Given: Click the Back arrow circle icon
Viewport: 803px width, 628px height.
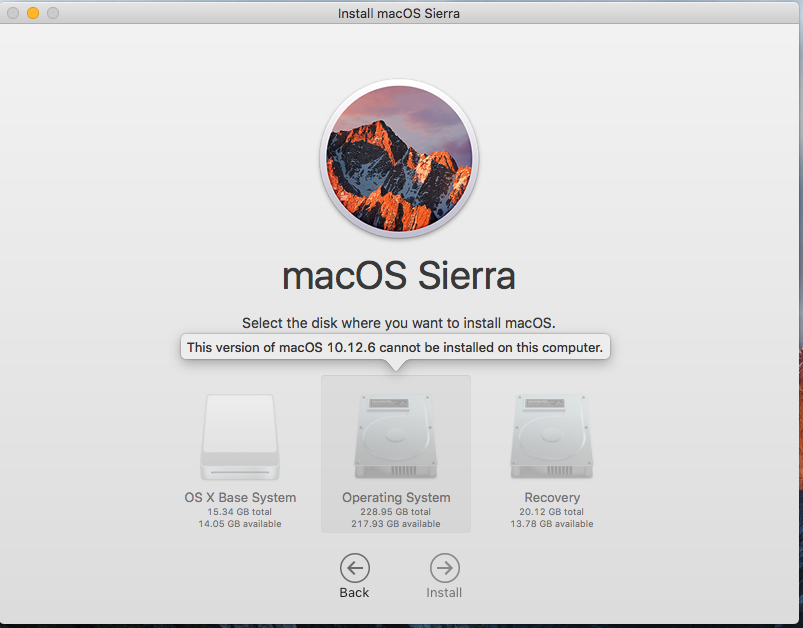Looking at the screenshot, I should (354, 568).
